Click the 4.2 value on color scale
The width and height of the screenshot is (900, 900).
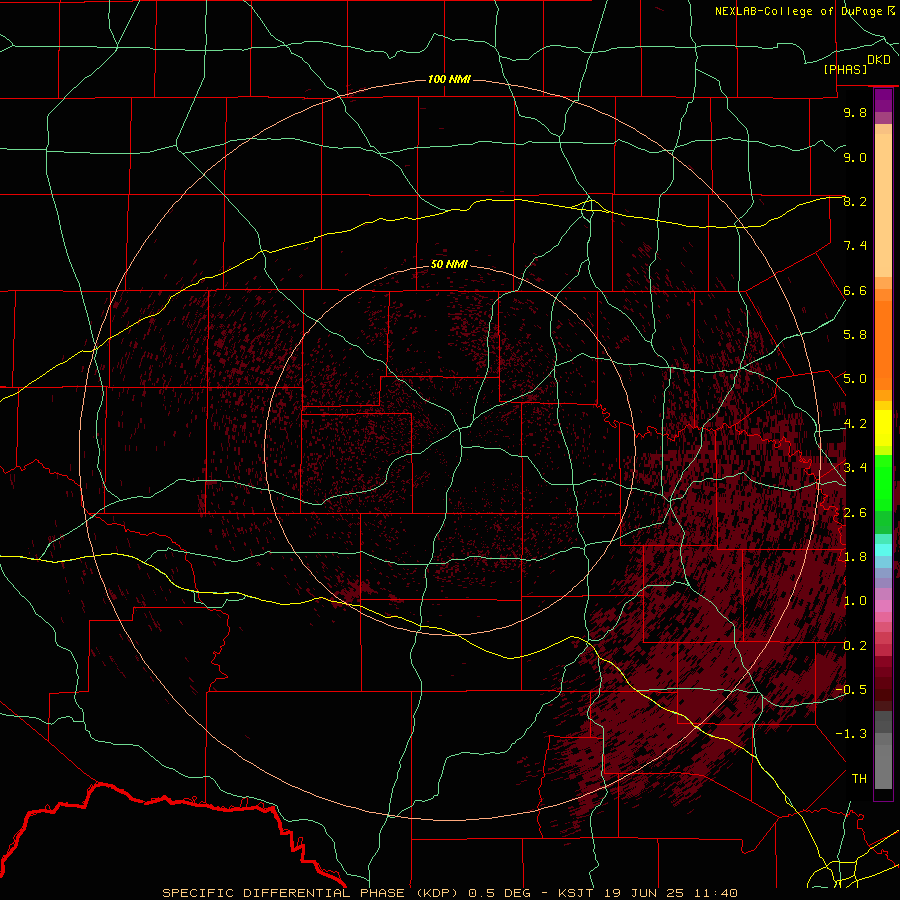coord(855,424)
